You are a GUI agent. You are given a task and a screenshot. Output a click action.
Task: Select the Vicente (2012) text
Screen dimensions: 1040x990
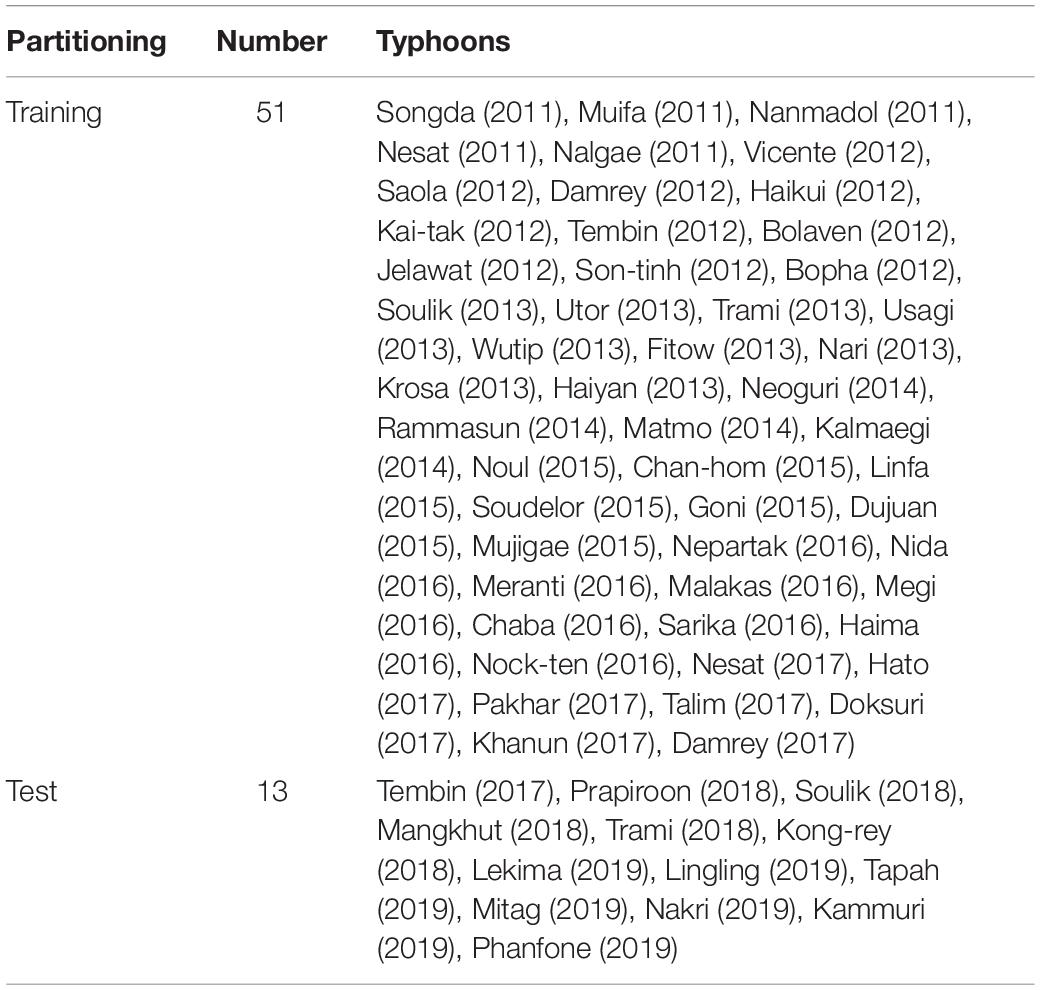833,153
